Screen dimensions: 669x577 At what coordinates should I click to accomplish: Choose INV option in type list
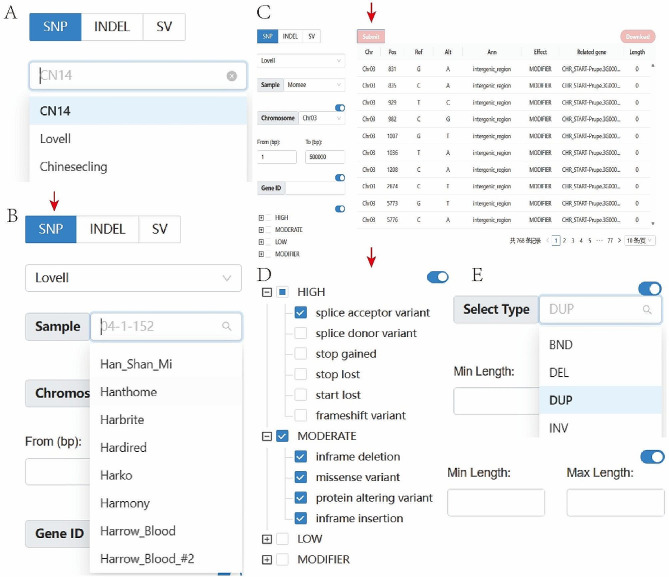click(x=600, y=428)
